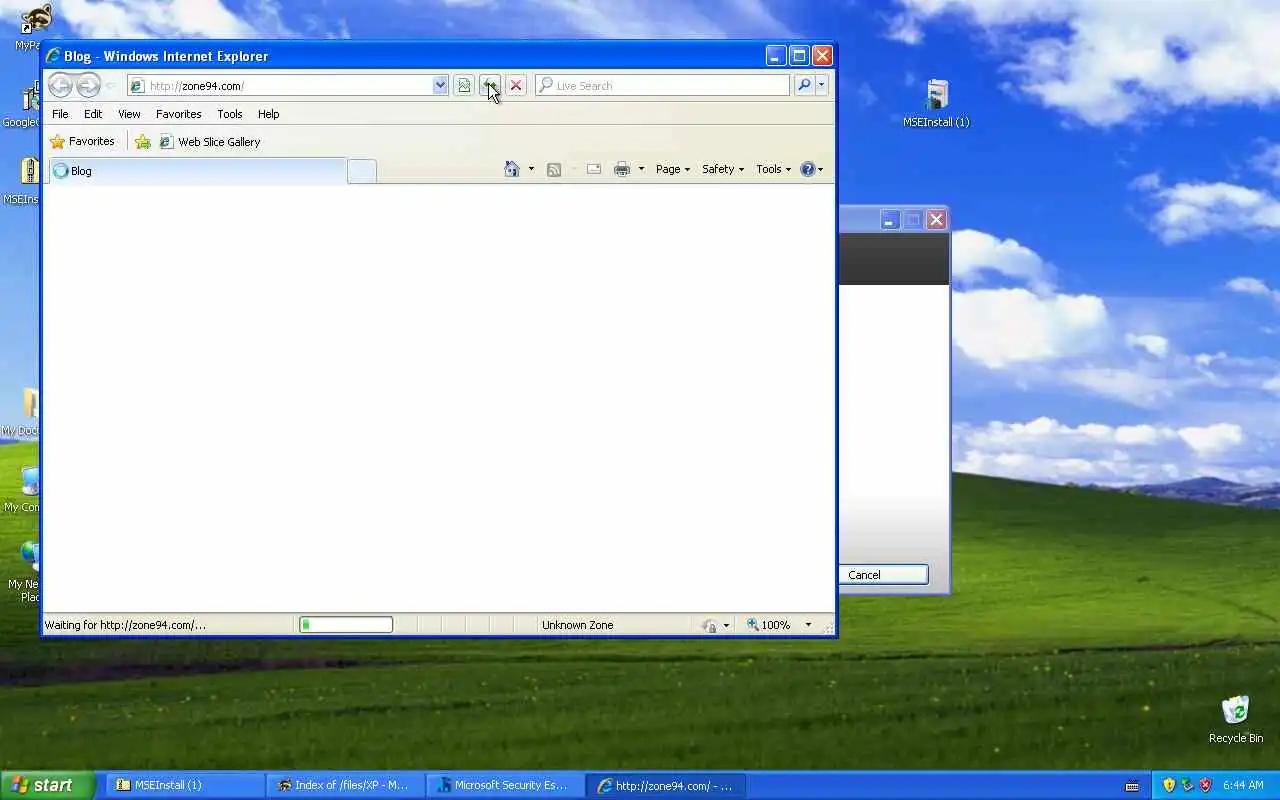Click the 6:44 AM system clock

(1243, 786)
